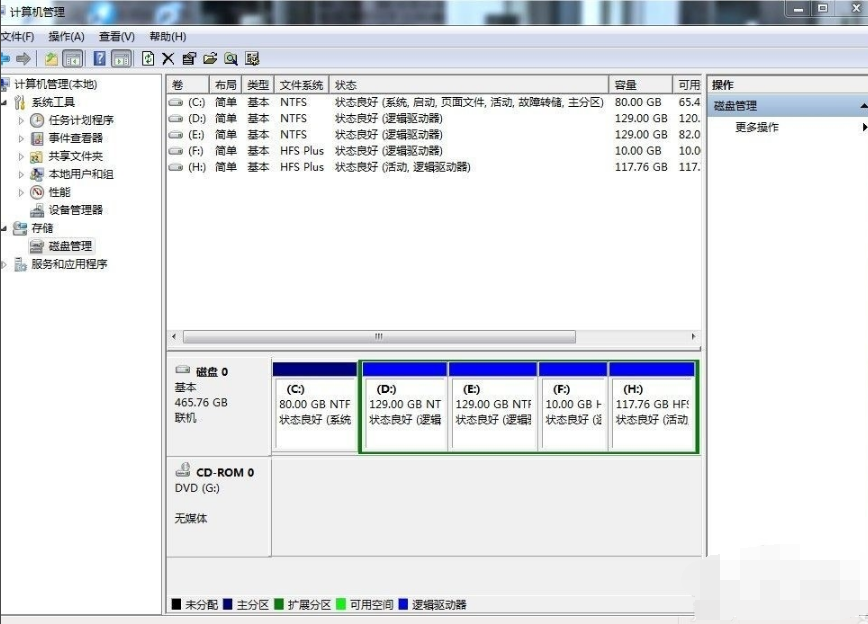Toggle the console tree show/hide button
868x624 pixels.
(72, 59)
